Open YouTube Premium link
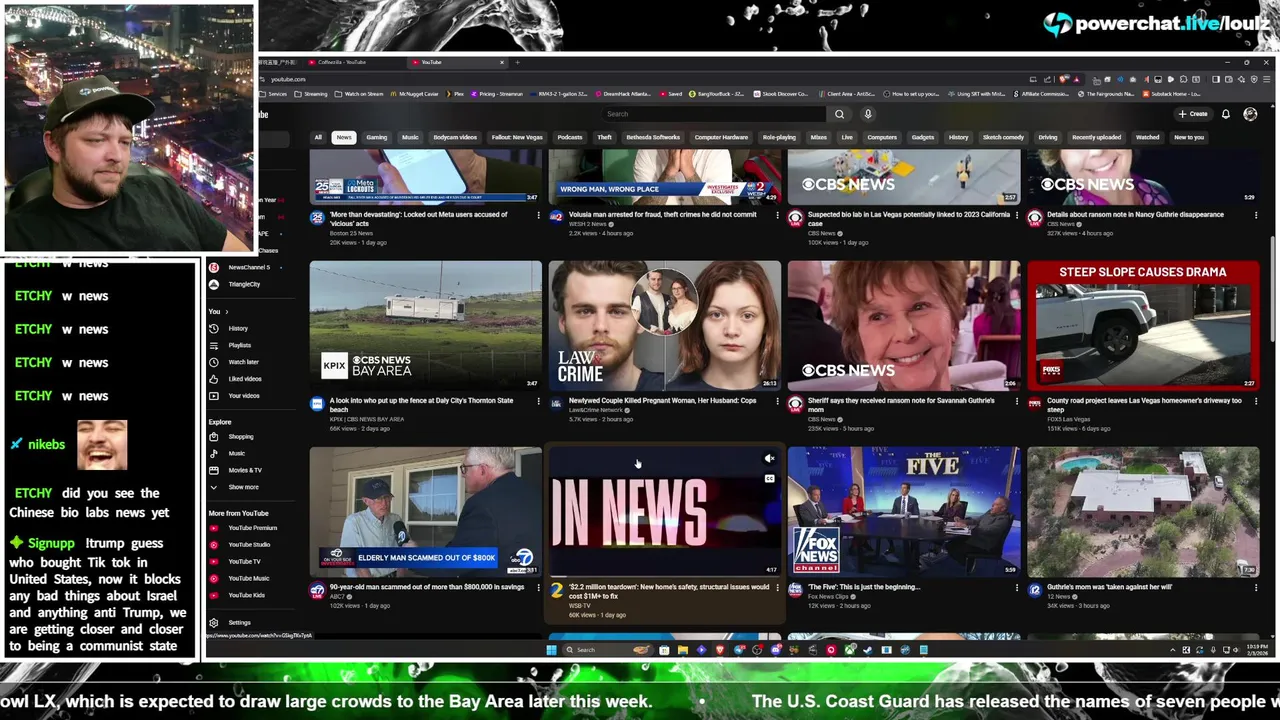The image size is (1280, 720). click(x=252, y=528)
